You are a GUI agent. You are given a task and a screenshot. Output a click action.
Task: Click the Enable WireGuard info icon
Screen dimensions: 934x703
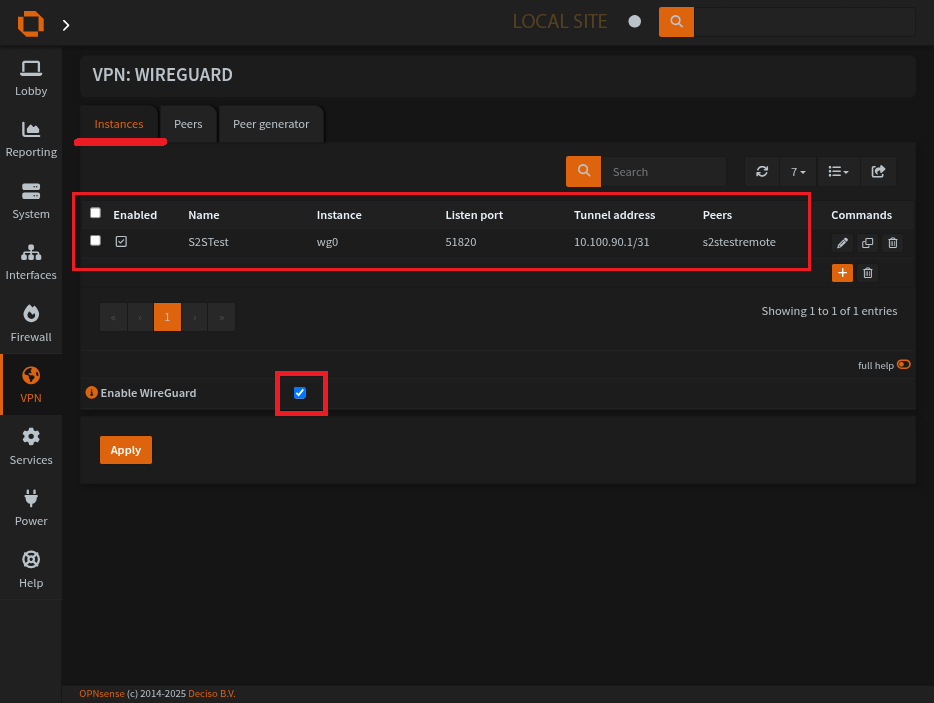pos(91,392)
